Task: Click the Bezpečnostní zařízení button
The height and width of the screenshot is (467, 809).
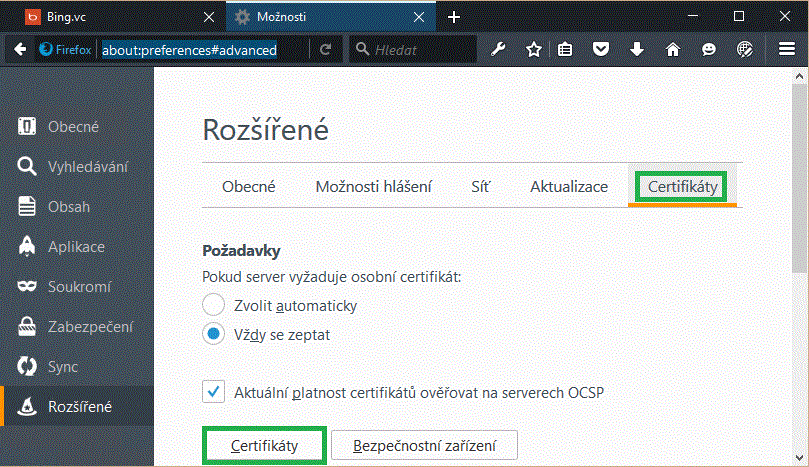Action: point(424,445)
